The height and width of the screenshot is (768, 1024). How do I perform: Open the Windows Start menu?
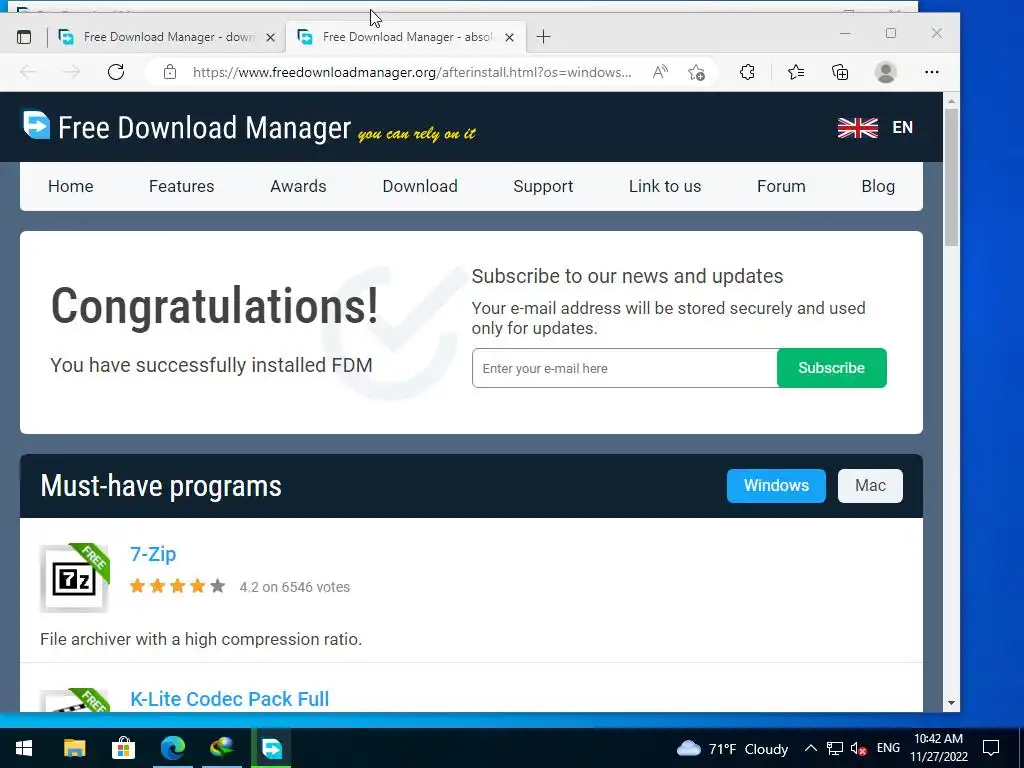(x=24, y=748)
